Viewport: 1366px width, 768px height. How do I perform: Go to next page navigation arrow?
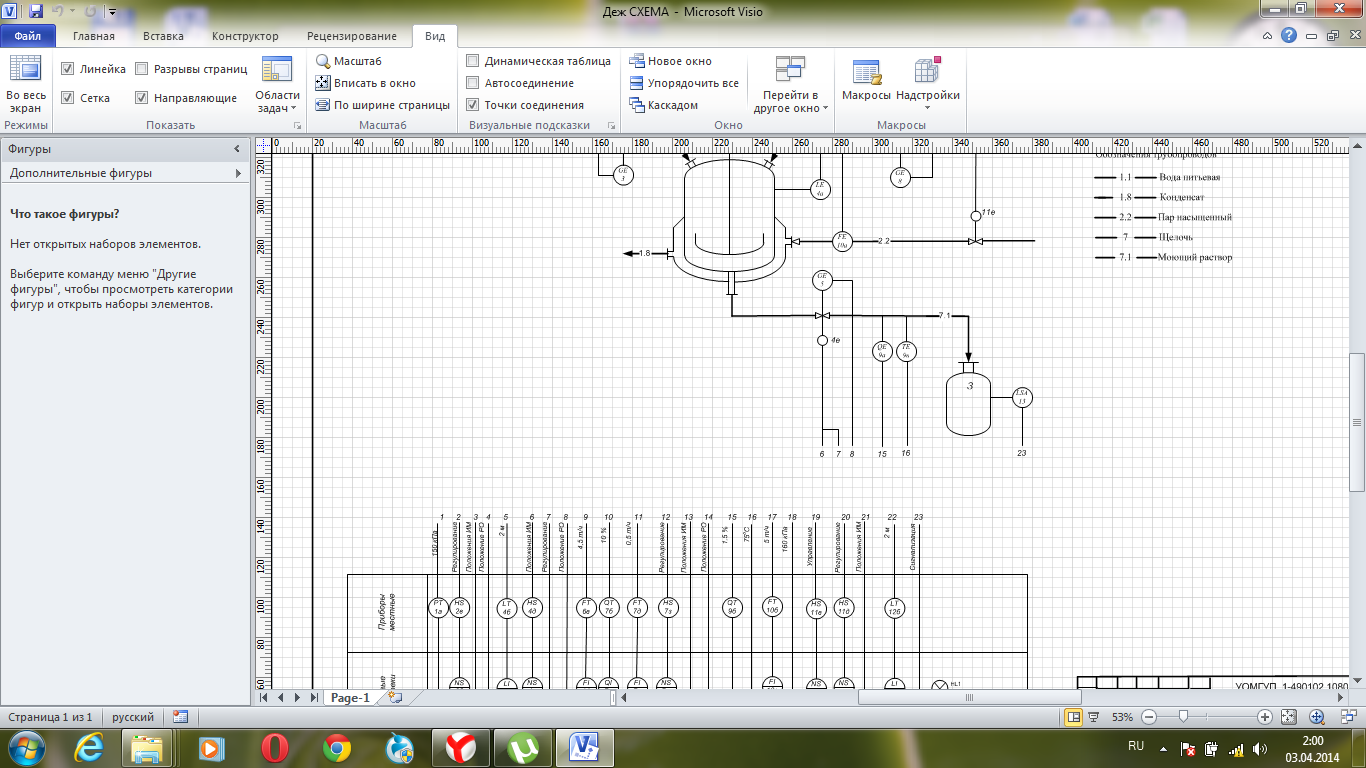point(298,697)
